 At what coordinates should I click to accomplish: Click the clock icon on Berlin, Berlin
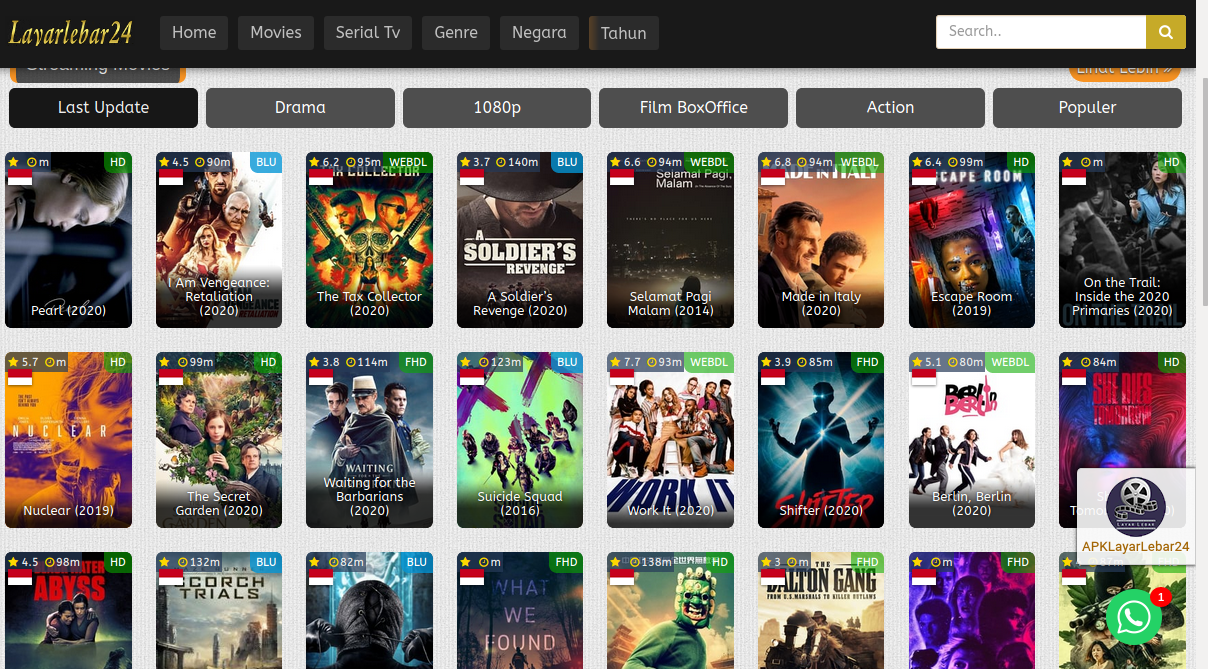pos(952,362)
